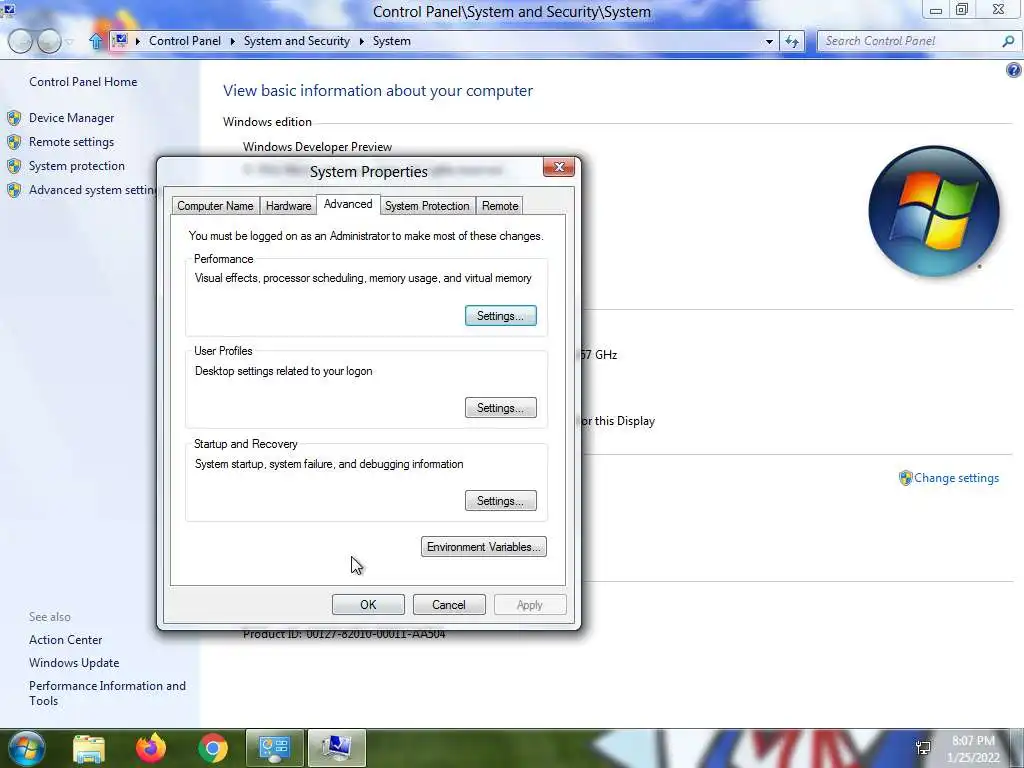1024x768 pixels.
Task: Open User Profiles Settings button
Action: tap(500, 408)
